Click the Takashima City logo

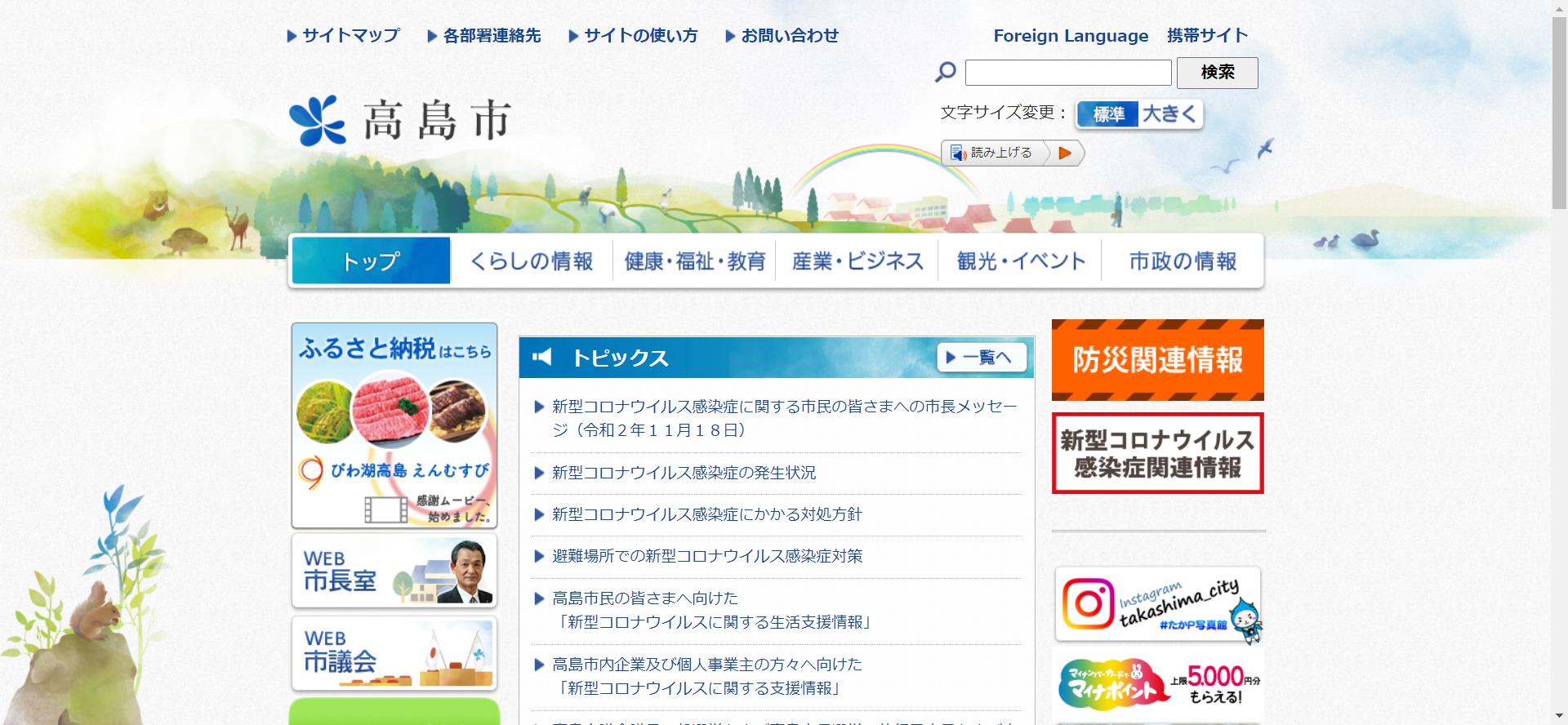point(400,121)
